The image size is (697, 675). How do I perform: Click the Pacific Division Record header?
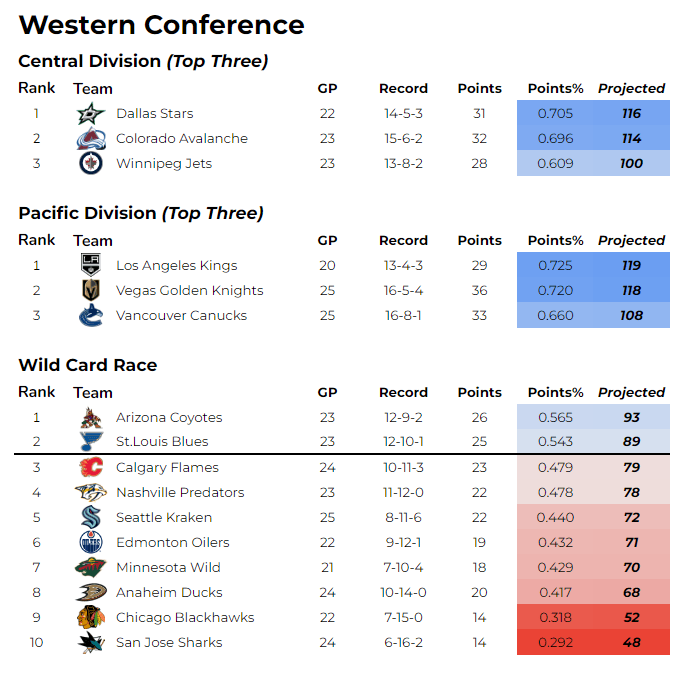(403, 240)
